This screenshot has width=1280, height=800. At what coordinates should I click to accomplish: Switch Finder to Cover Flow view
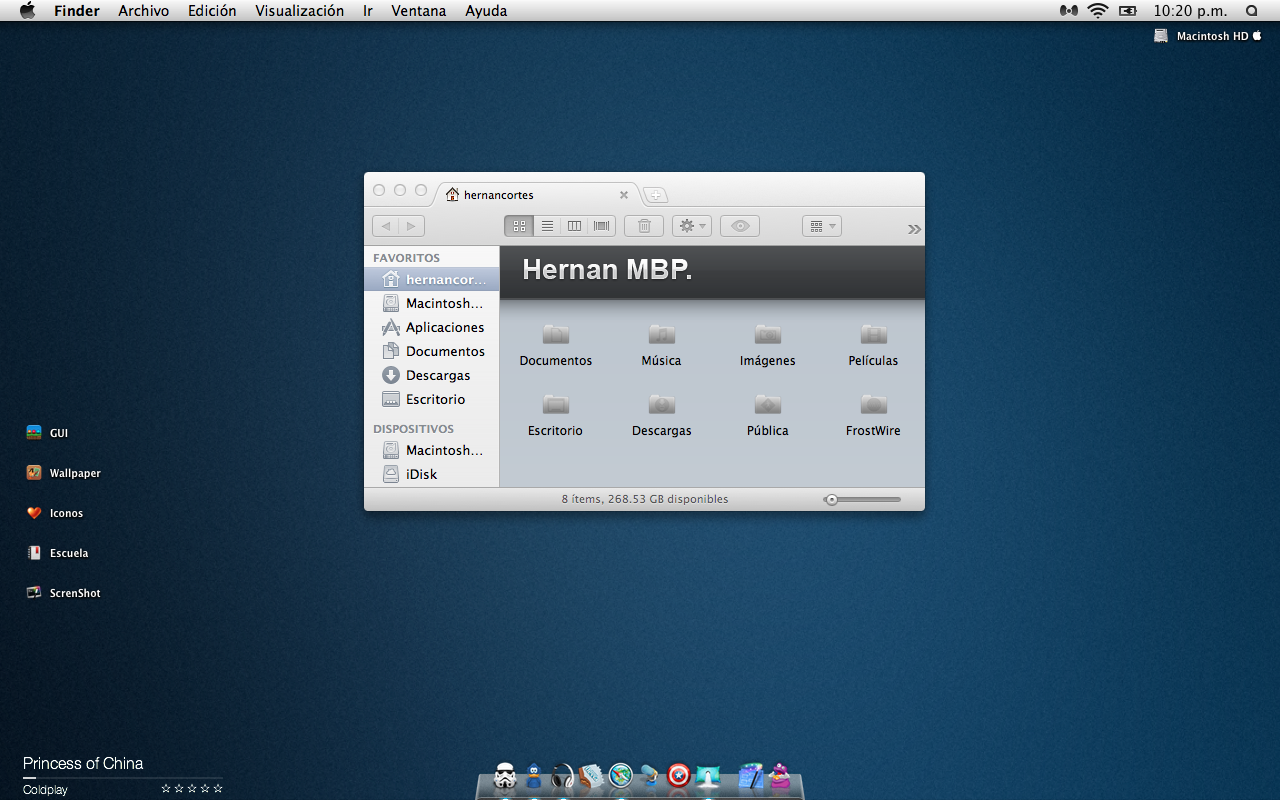(x=601, y=226)
